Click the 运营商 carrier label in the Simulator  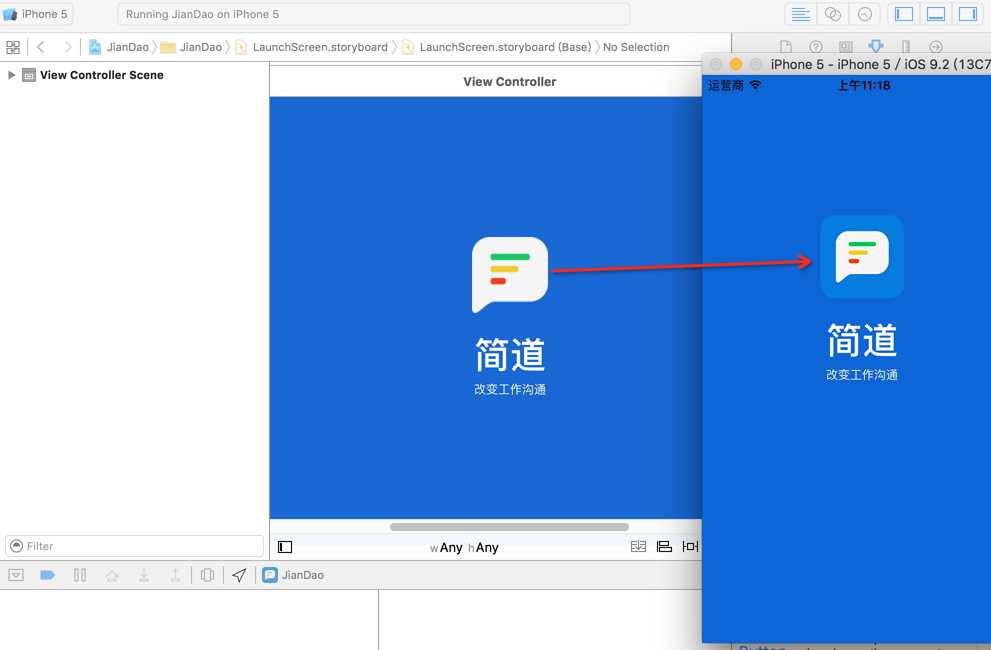pos(726,85)
